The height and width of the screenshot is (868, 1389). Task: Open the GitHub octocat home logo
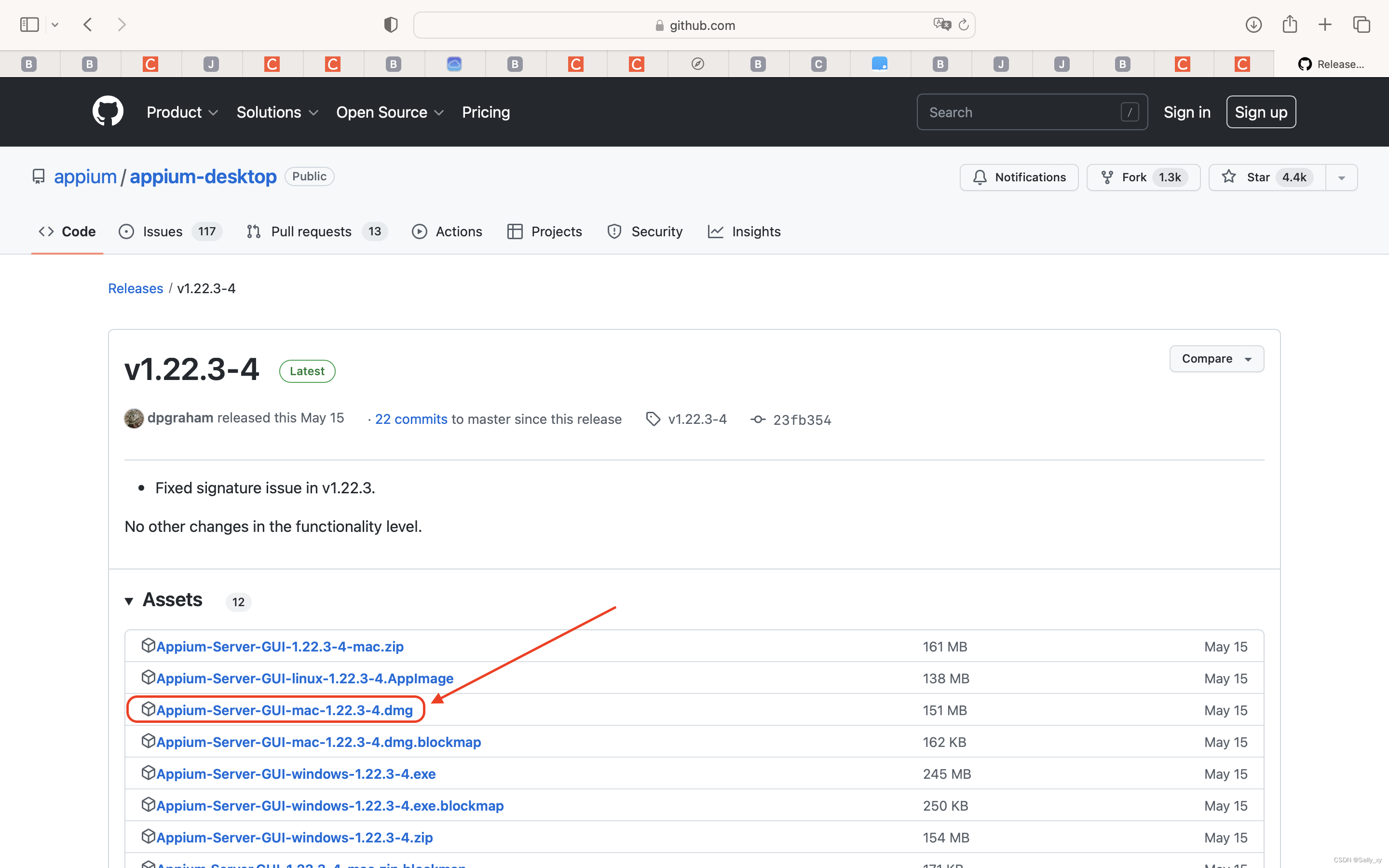pyautogui.click(x=108, y=111)
